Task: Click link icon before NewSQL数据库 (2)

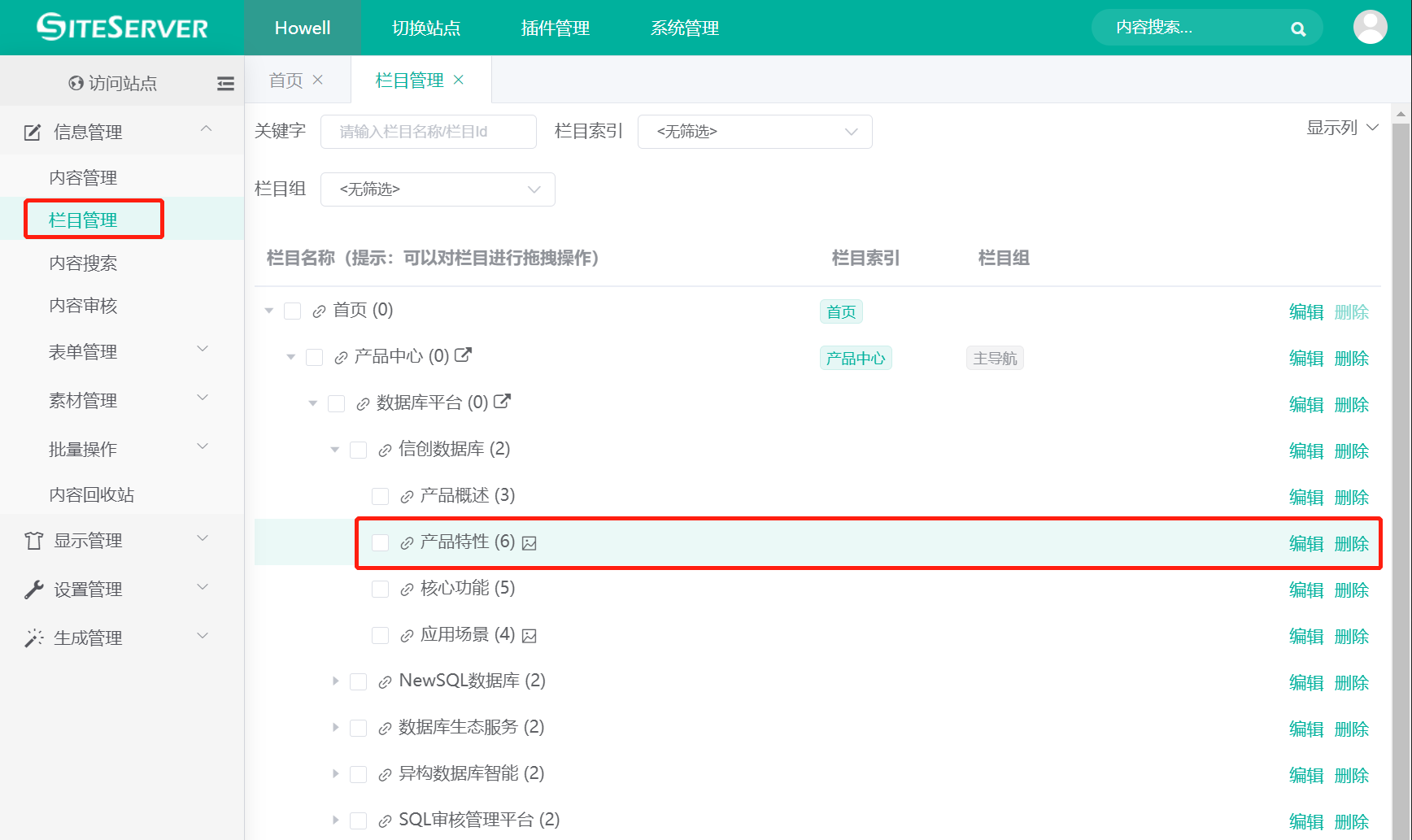Action: [385, 682]
